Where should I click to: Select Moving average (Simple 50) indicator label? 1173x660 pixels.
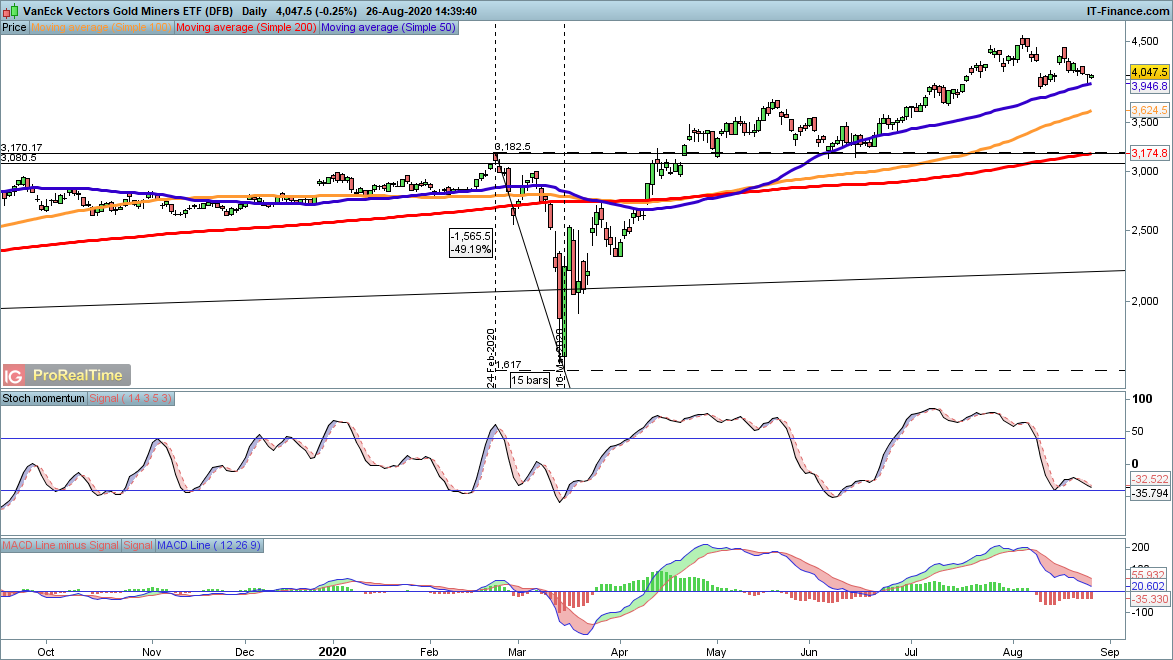click(388, 28)
